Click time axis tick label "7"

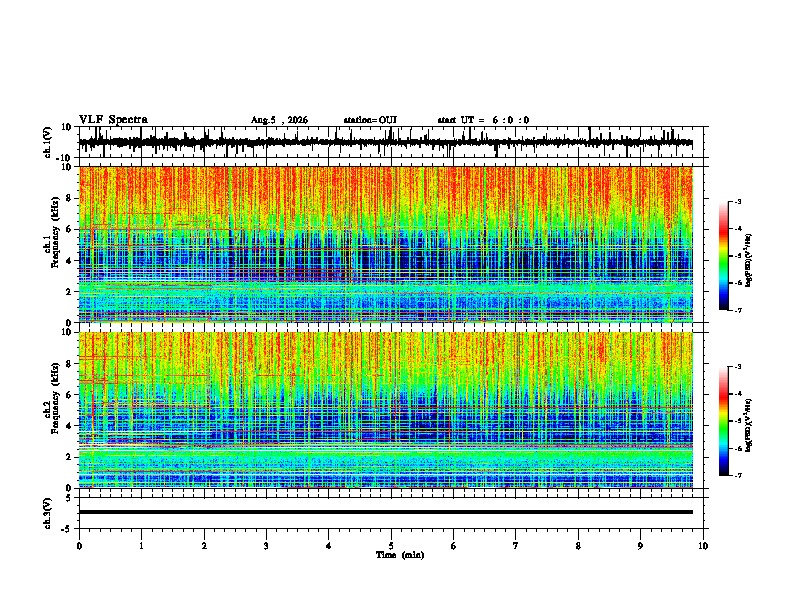516,546
